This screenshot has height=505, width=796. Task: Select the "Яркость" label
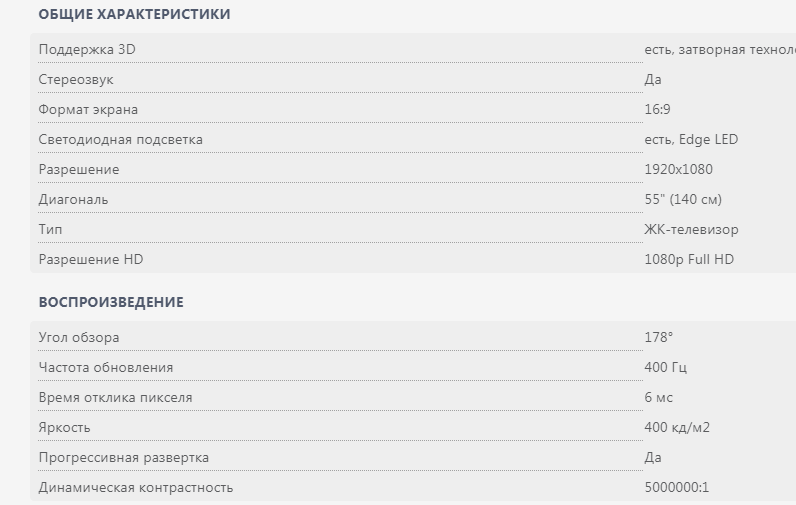(64, 427)
